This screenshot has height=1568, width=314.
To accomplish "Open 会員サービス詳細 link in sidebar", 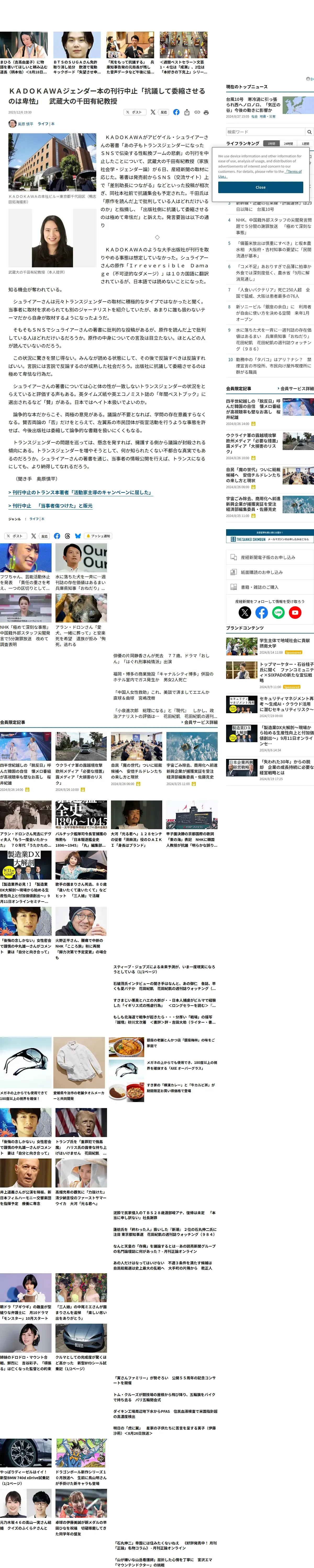I will [296, 388].
